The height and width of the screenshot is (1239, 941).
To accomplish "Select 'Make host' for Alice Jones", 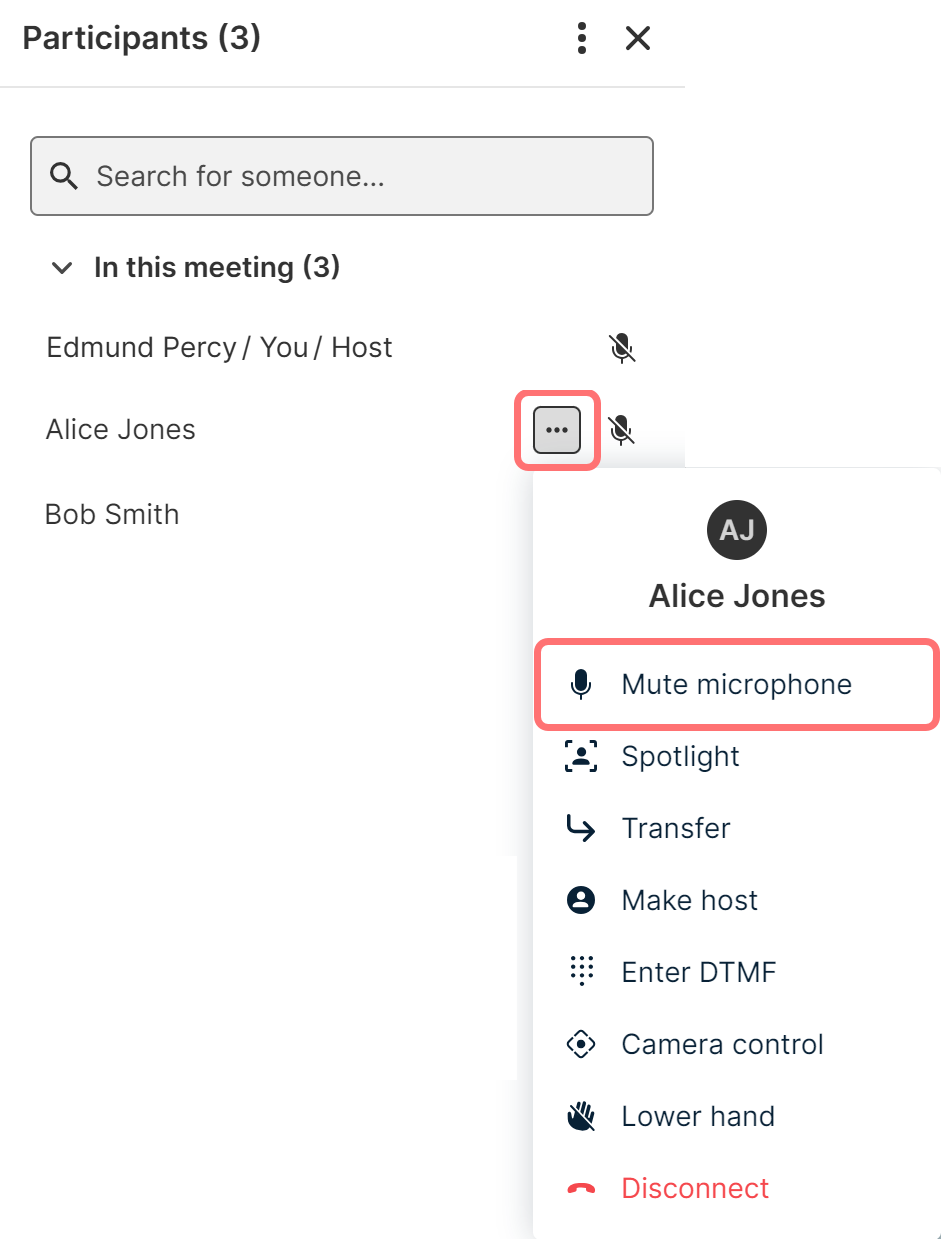I will [x=689, y=901].
